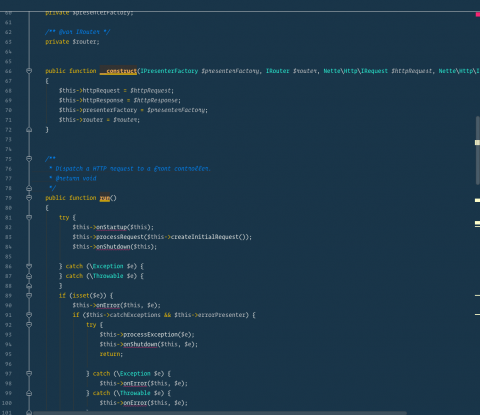The width and height of the screenshot is (480, 415).
Task: Jump to the warning stripe mark beside line 79
Action: 477,200
